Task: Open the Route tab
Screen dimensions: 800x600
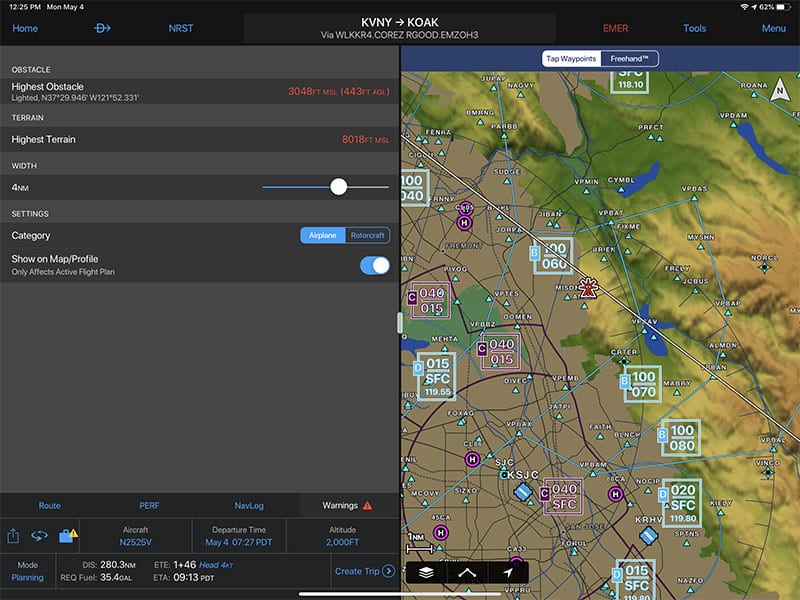Action: tap(49, 506)
